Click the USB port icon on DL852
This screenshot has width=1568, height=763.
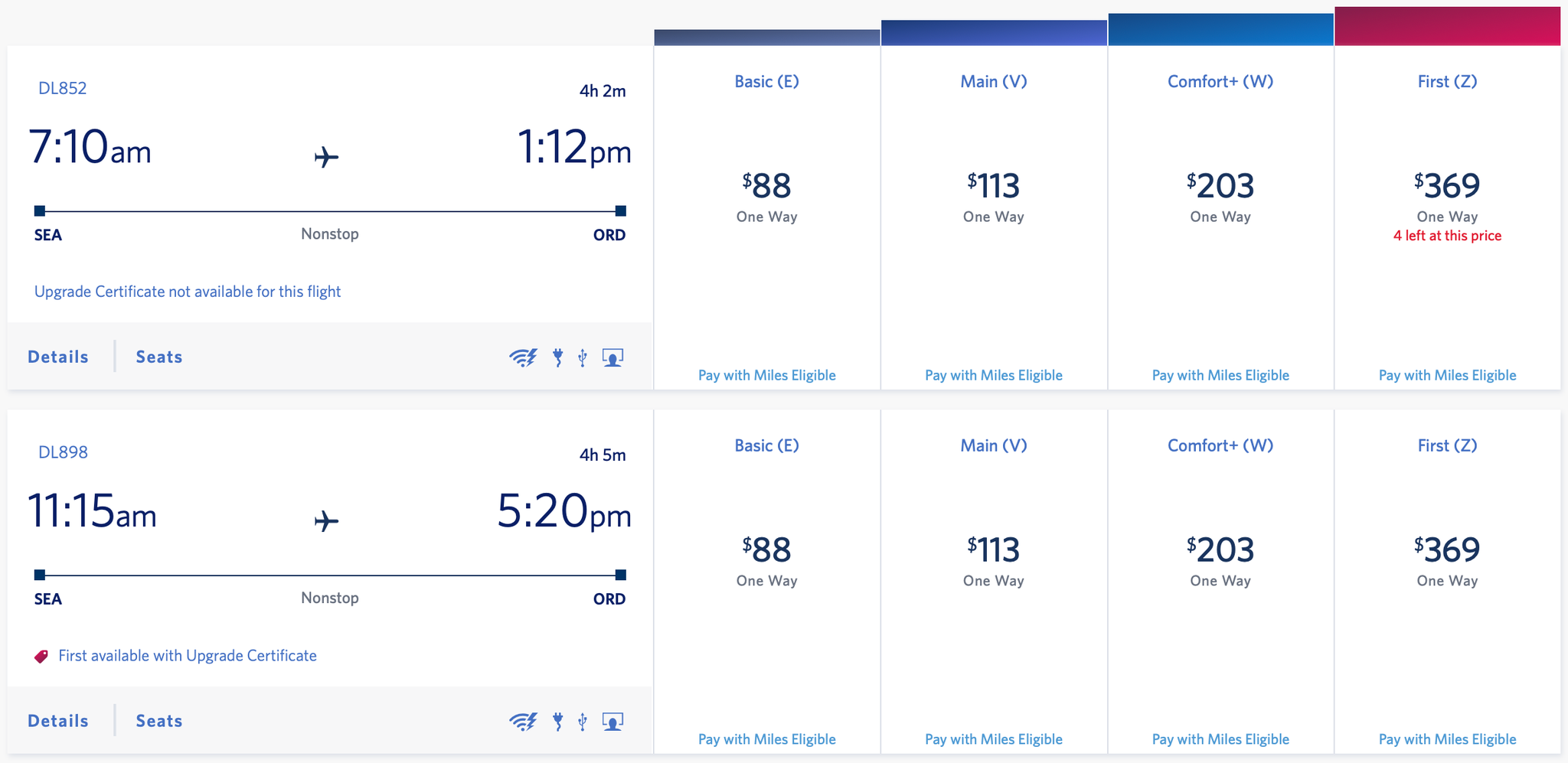point(583,356)
